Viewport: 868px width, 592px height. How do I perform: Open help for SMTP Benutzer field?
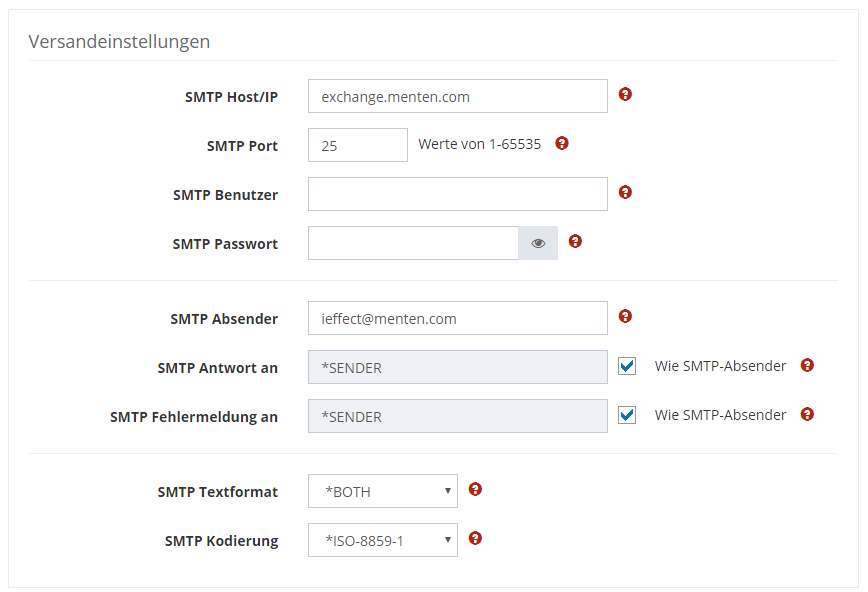pyautogui.click(x=625, y=192)
